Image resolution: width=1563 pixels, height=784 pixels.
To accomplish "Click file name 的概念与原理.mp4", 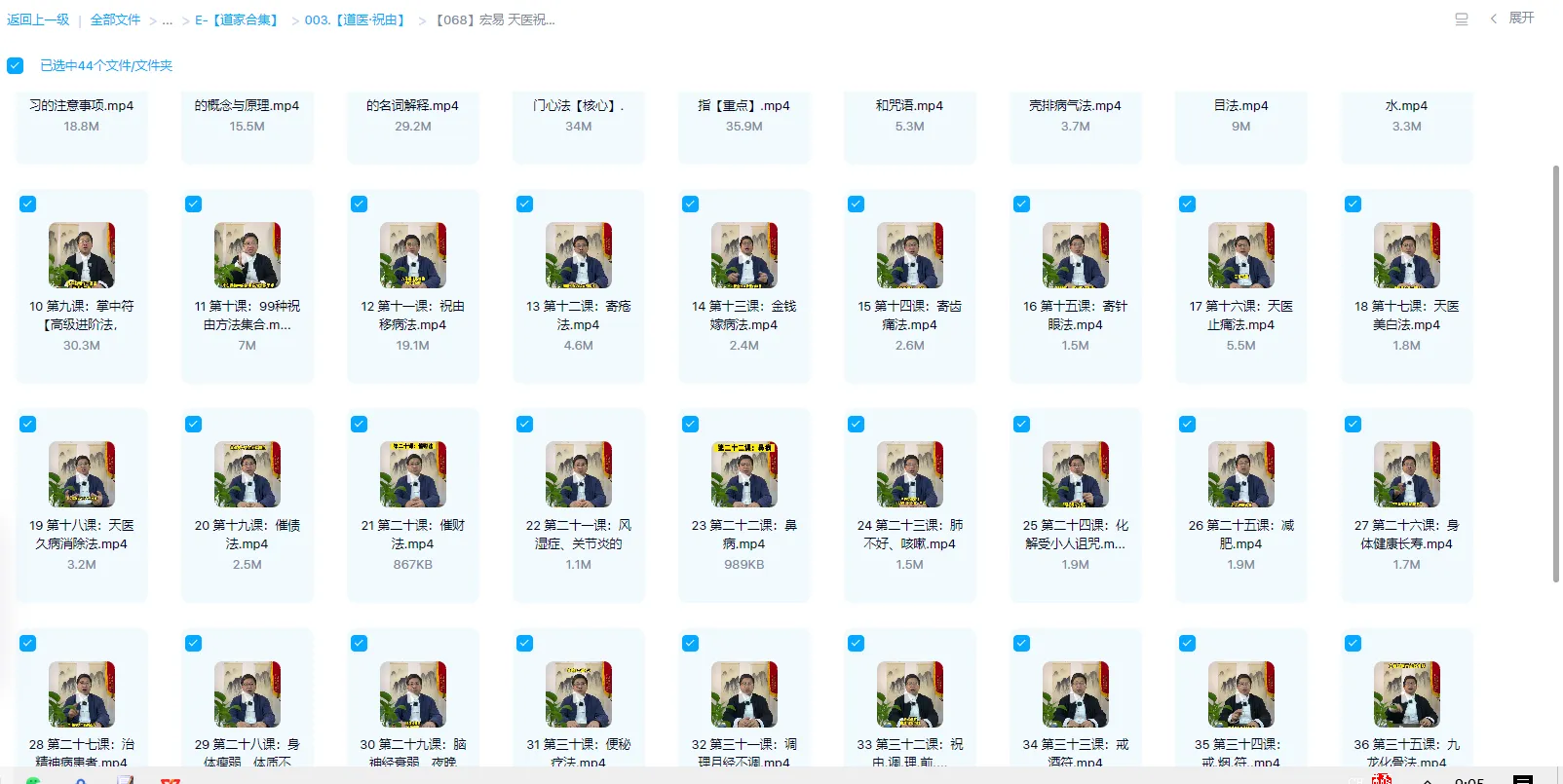I will click(x=247, y=105).
